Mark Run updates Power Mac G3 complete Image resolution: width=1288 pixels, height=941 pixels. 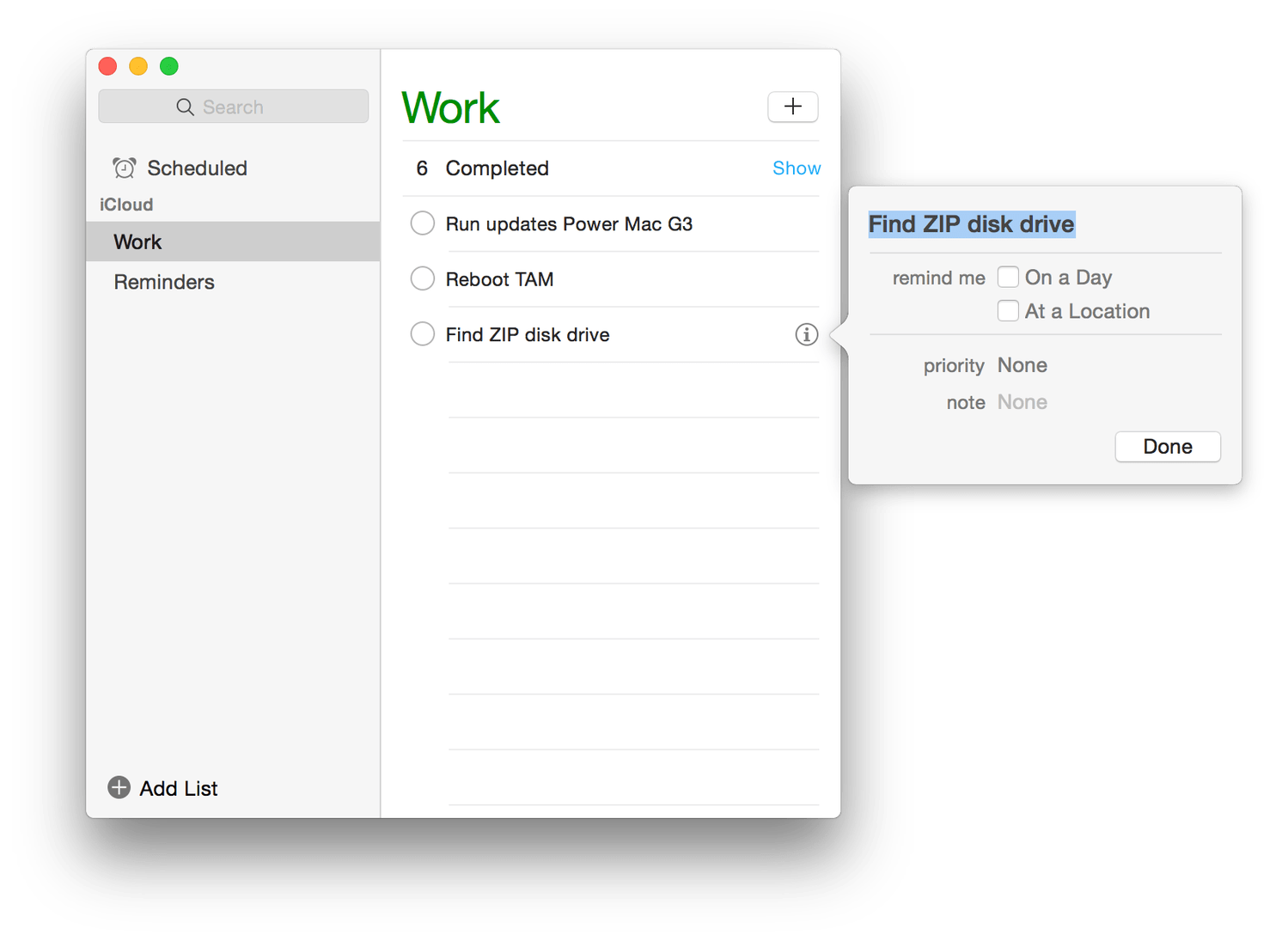pos(422,223)
